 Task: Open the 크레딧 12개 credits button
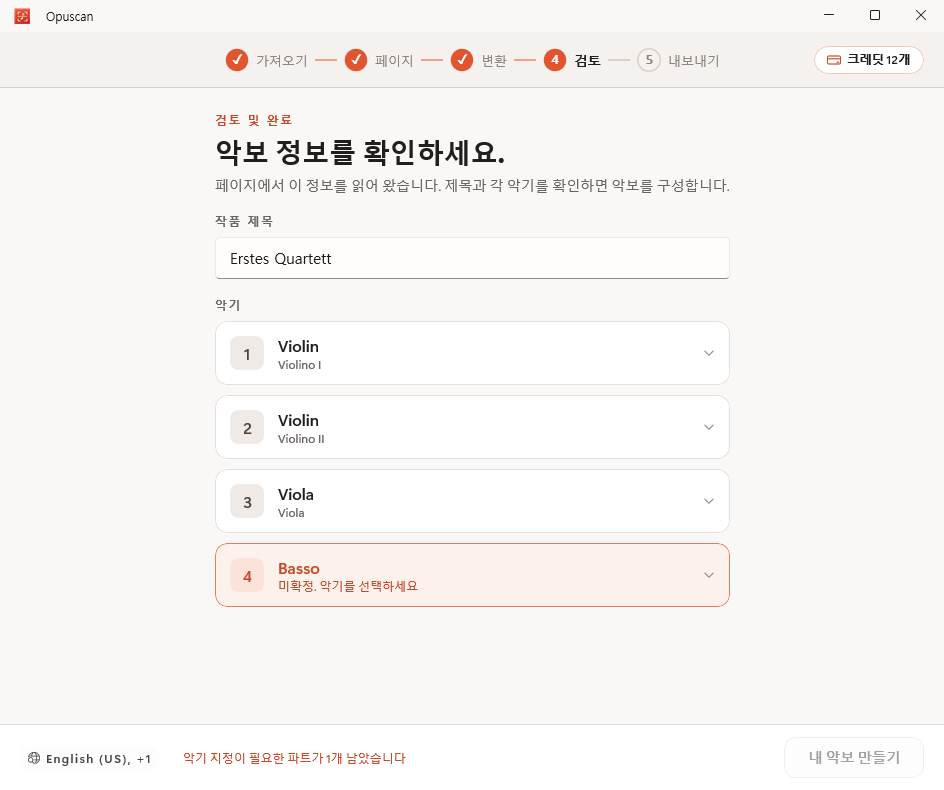tap(868, 60)
